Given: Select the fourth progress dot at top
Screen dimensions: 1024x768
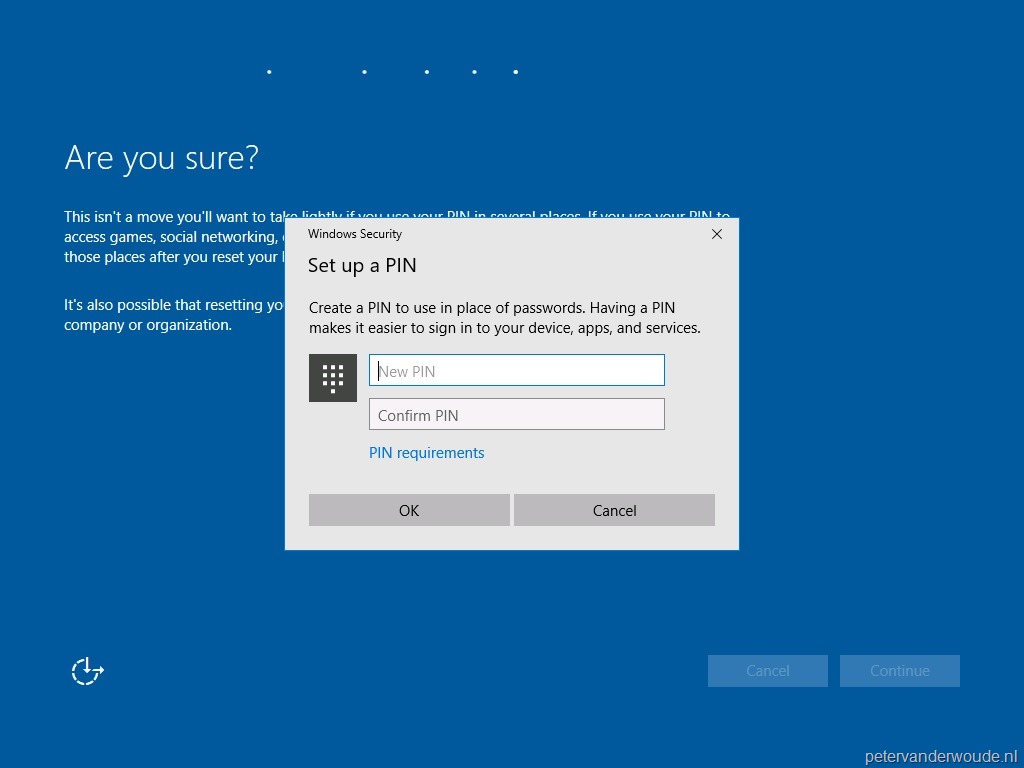Looking at the screenshot, I should [473, 71].
